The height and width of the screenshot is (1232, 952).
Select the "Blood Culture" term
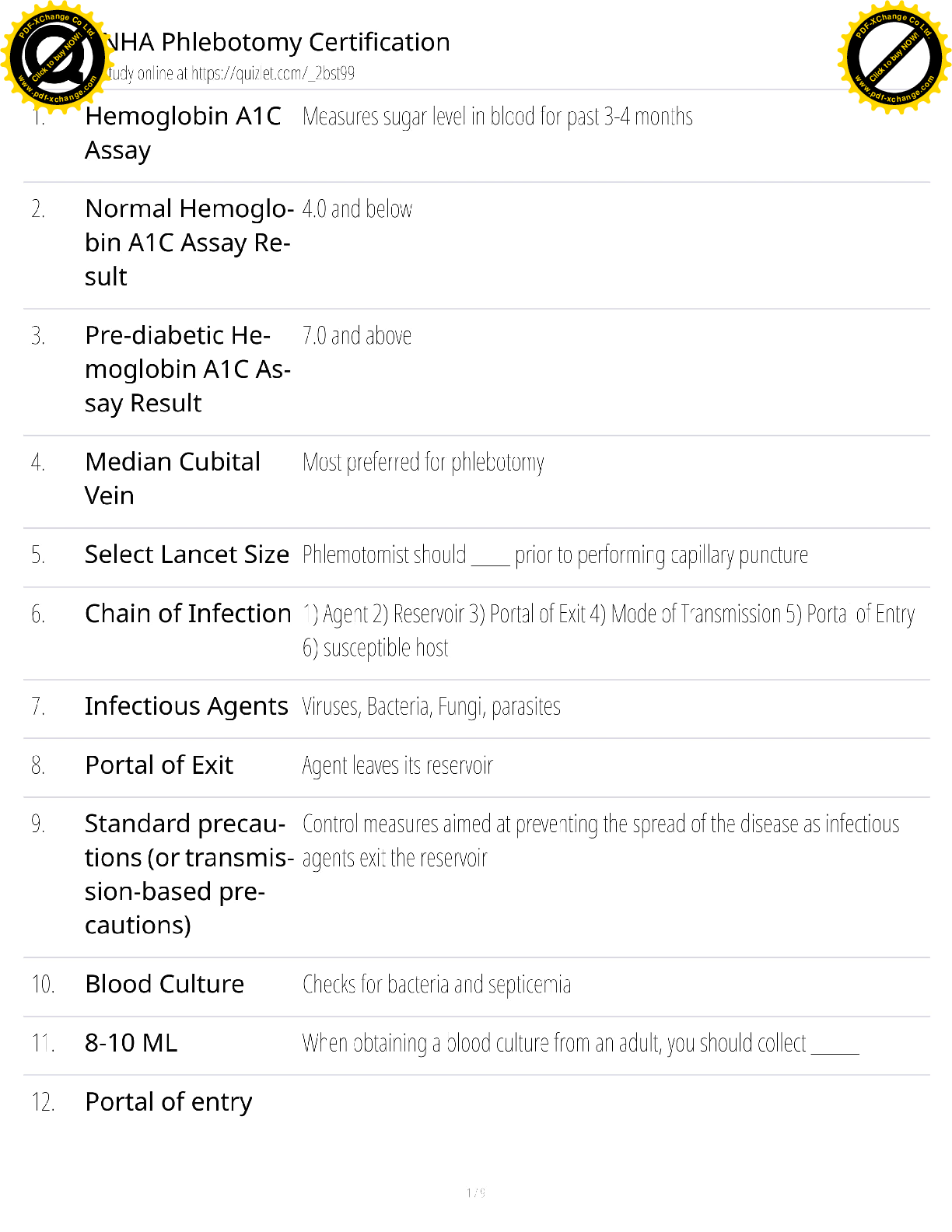(164, 985)
